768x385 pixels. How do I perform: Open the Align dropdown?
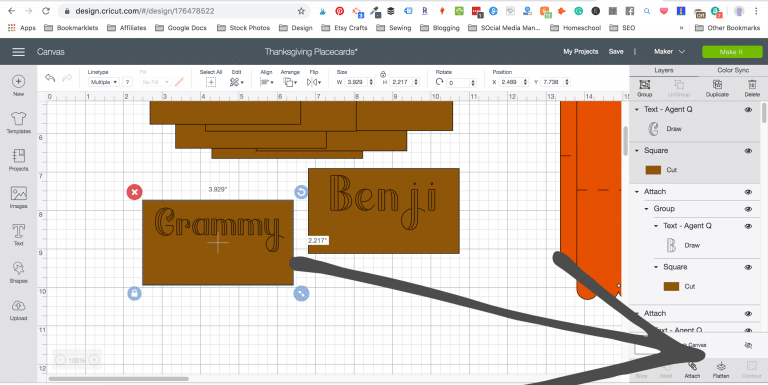pyautogui.click(x=266, y=82)
